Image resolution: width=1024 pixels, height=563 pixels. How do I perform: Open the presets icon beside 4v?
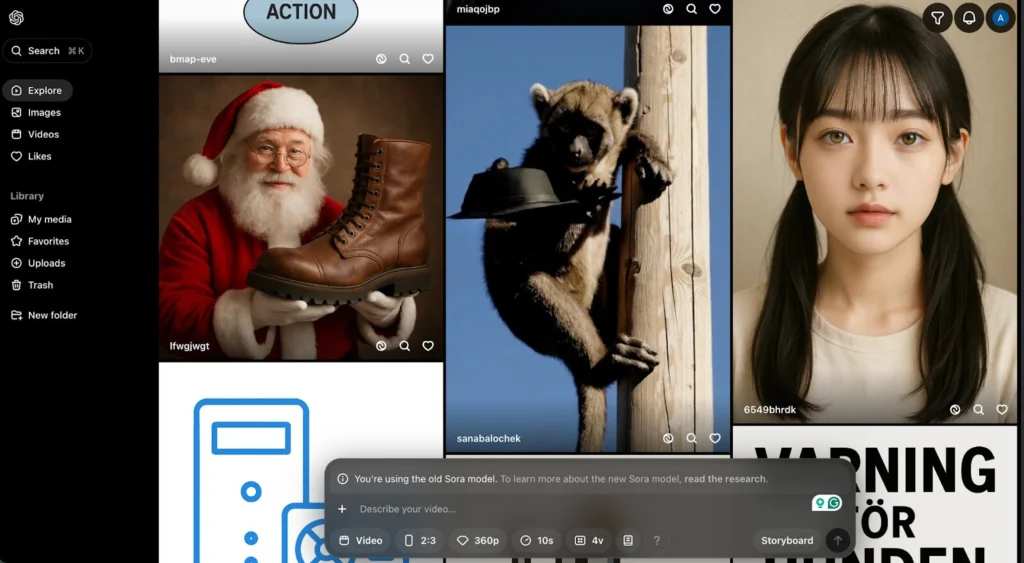628,540
